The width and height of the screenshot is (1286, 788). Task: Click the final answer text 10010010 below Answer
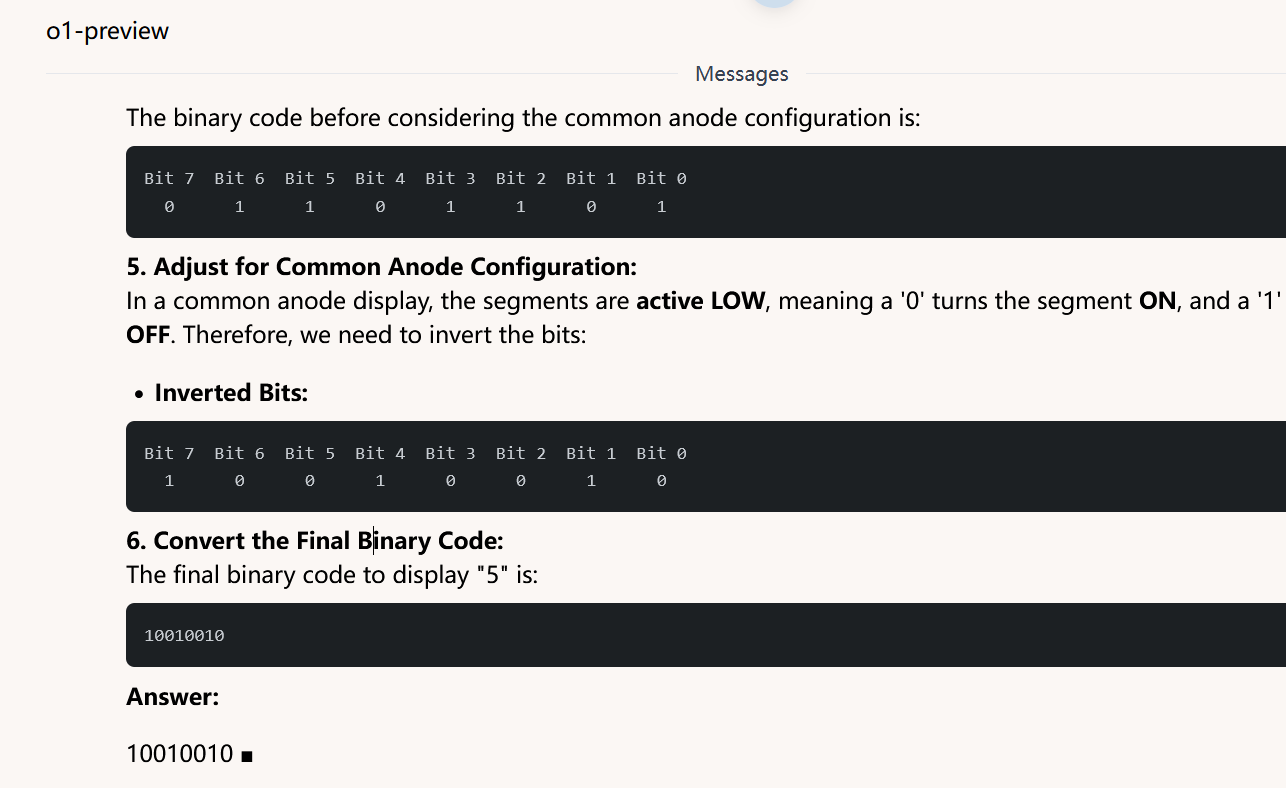pos(180,754)
